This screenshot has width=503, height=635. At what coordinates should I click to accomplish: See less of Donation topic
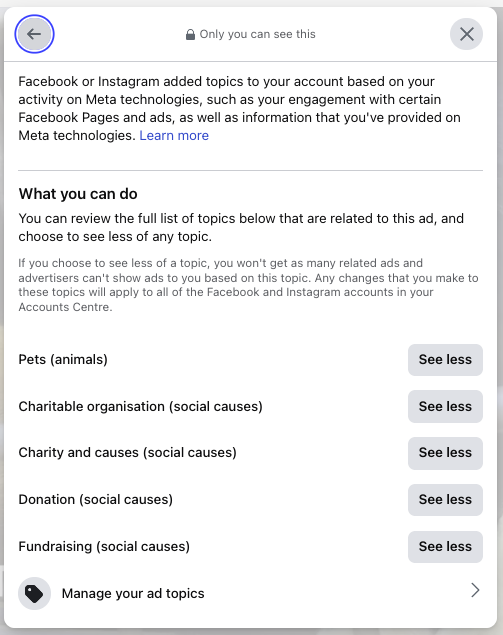tap(445, 500)
